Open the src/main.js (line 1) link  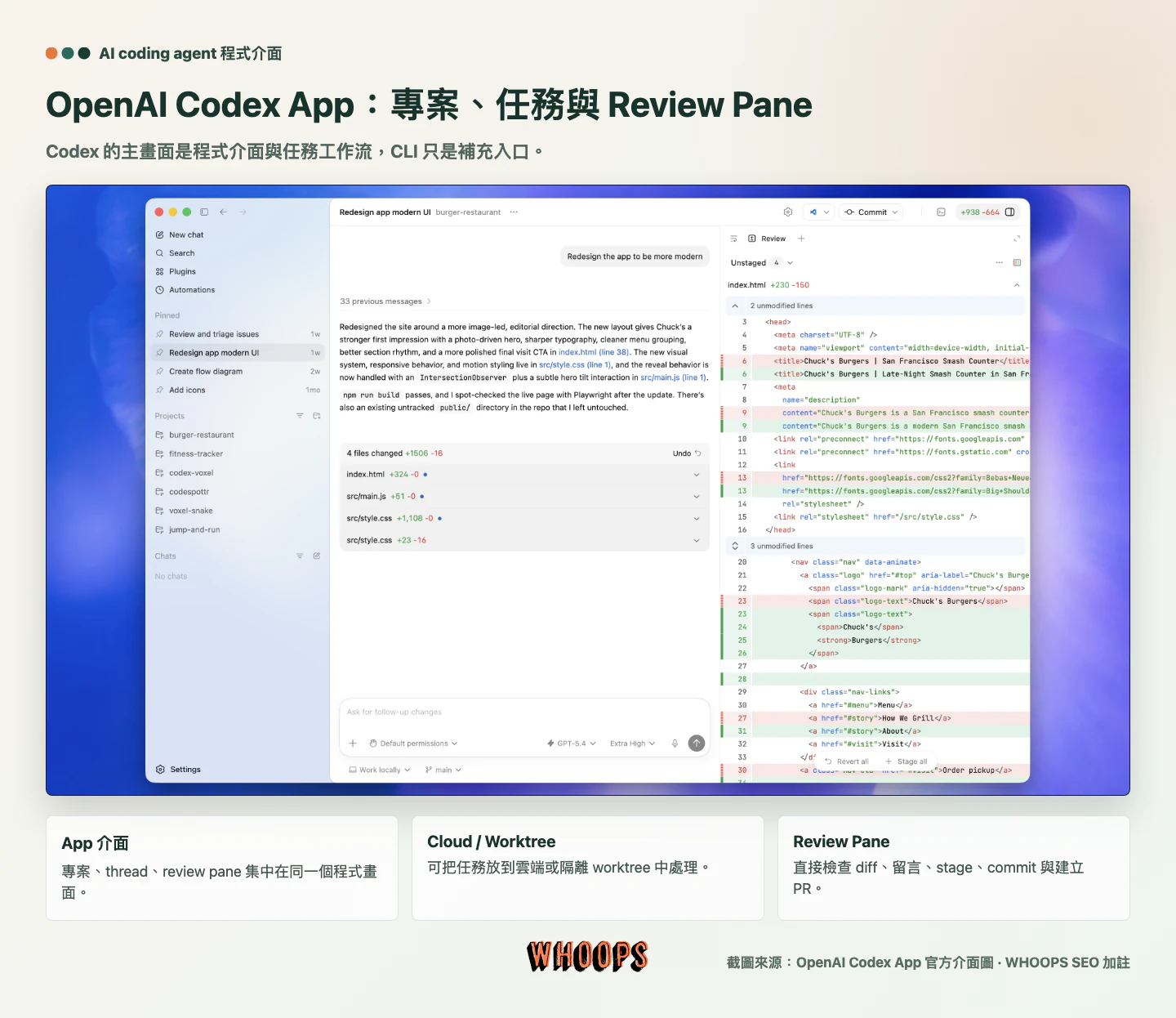(673, 377)
